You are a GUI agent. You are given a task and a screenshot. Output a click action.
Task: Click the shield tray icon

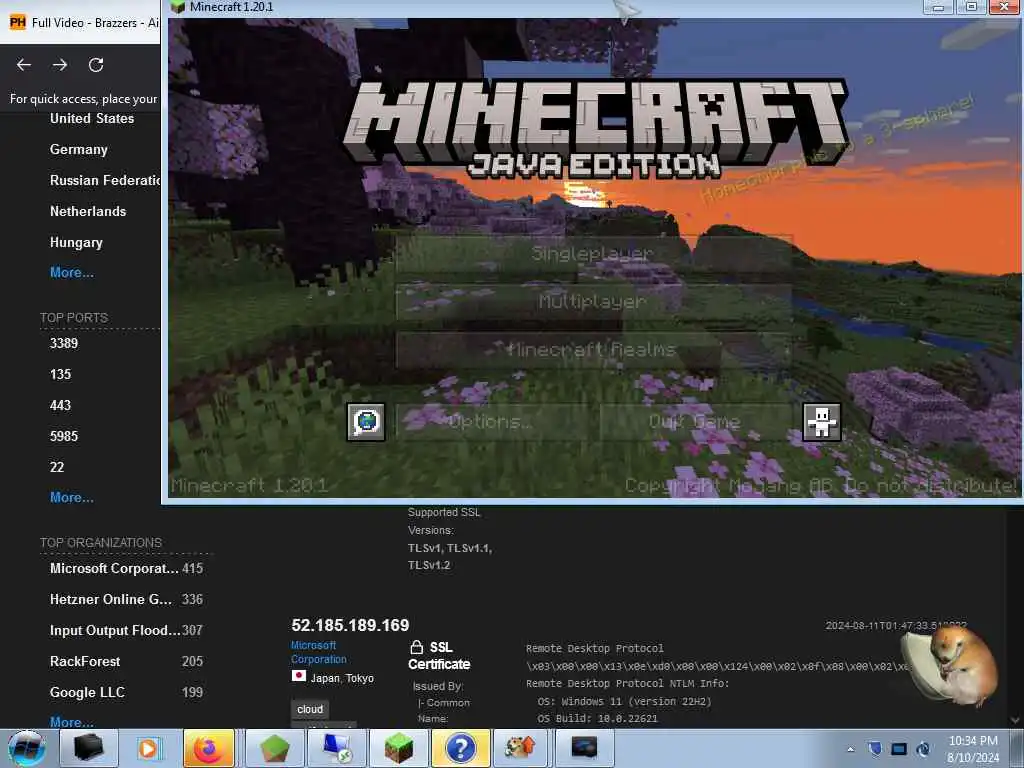pyautogui.click(x=876, y=749)
